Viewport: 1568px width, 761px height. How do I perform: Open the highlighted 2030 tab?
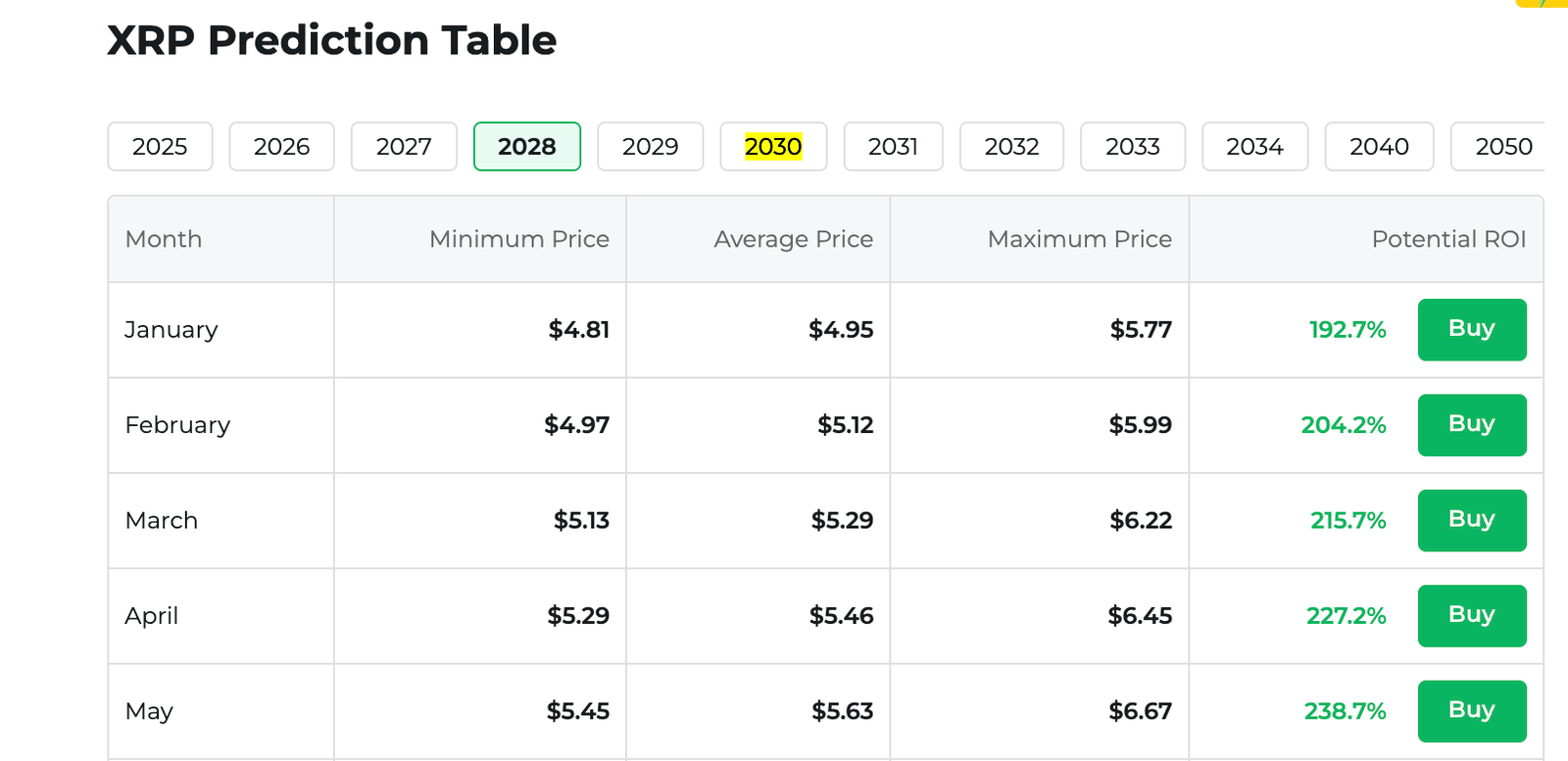773,146
